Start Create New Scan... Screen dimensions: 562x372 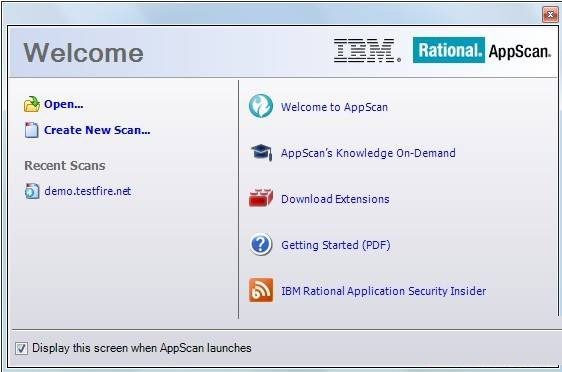click(x=97, y=130)
